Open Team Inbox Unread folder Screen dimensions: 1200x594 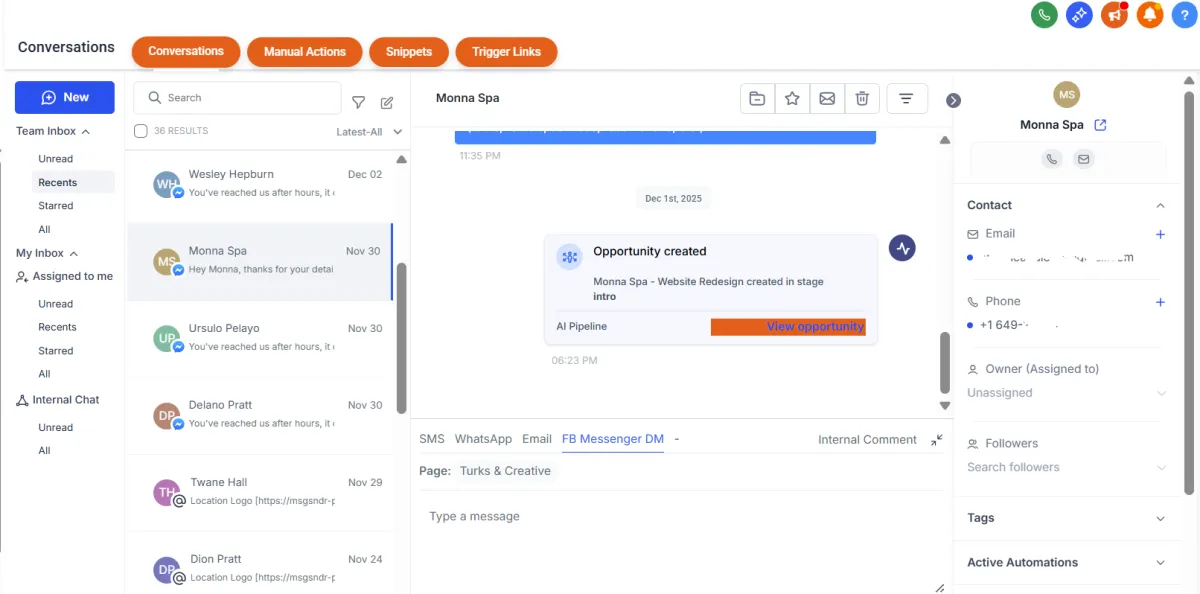[x=56, y=159]
